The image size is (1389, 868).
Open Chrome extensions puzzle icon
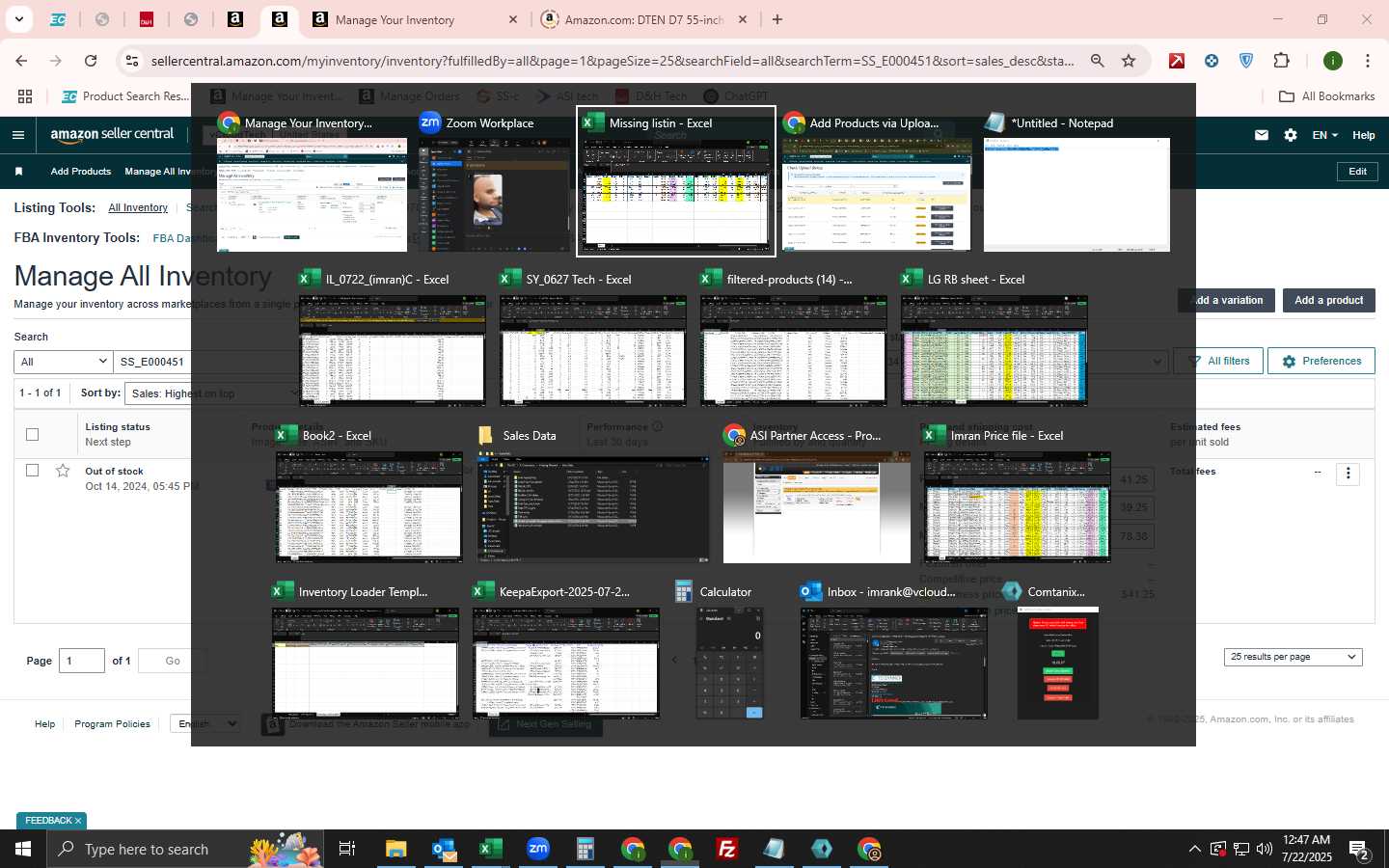[x=1281, y=61]
